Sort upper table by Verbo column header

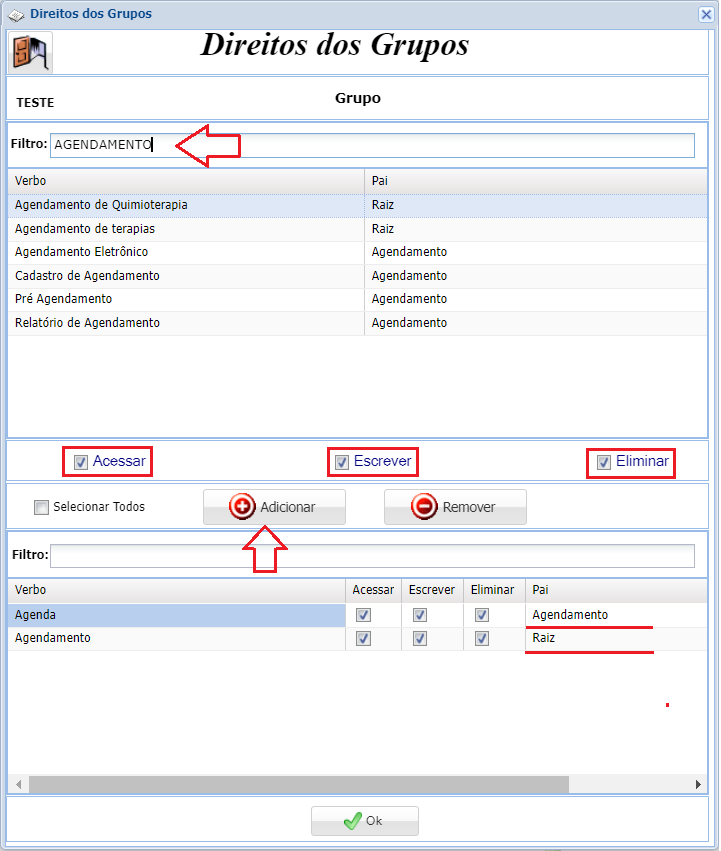[x=186, y=181]
